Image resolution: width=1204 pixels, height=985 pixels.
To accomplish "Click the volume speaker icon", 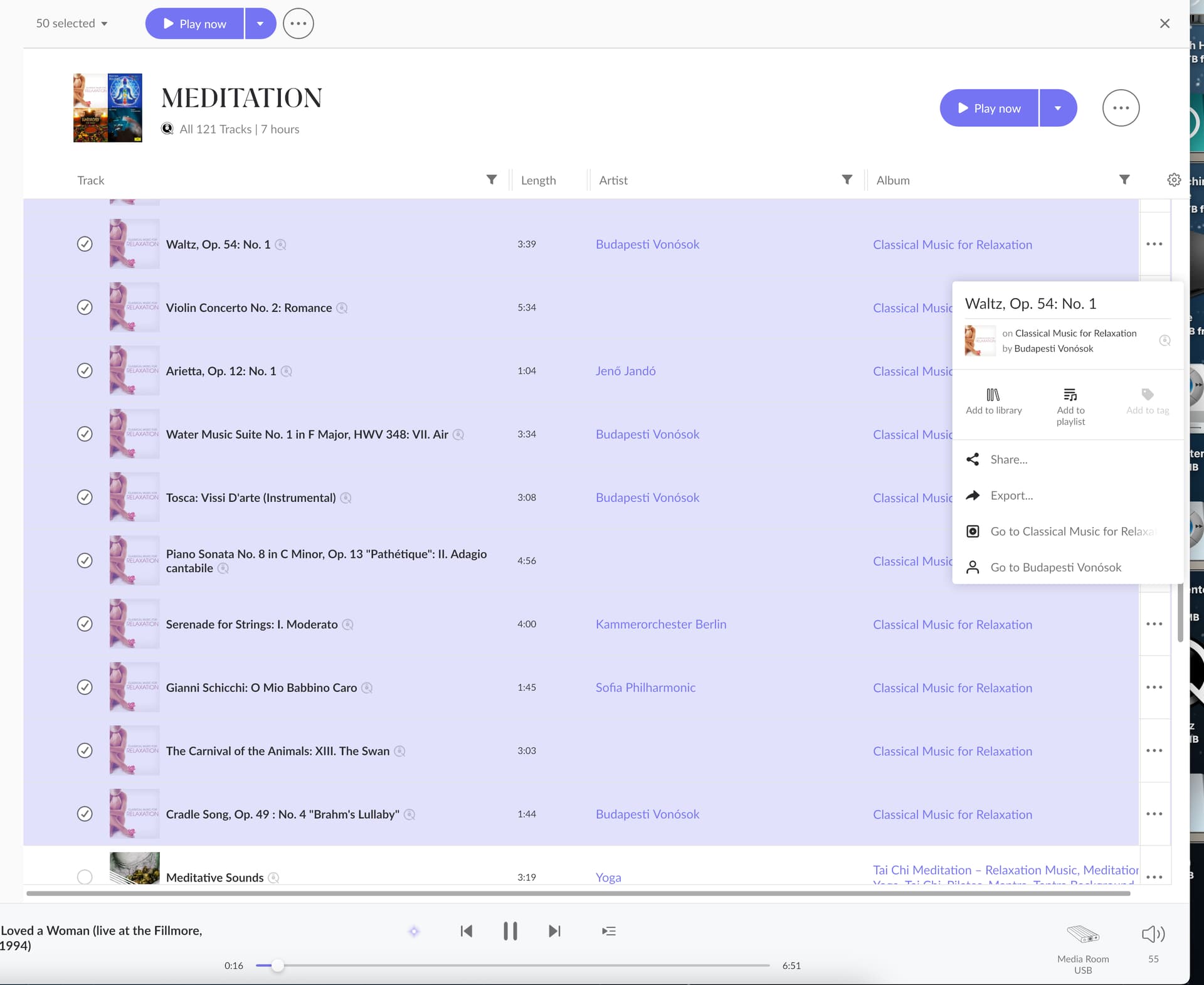I will [1153, 934].
